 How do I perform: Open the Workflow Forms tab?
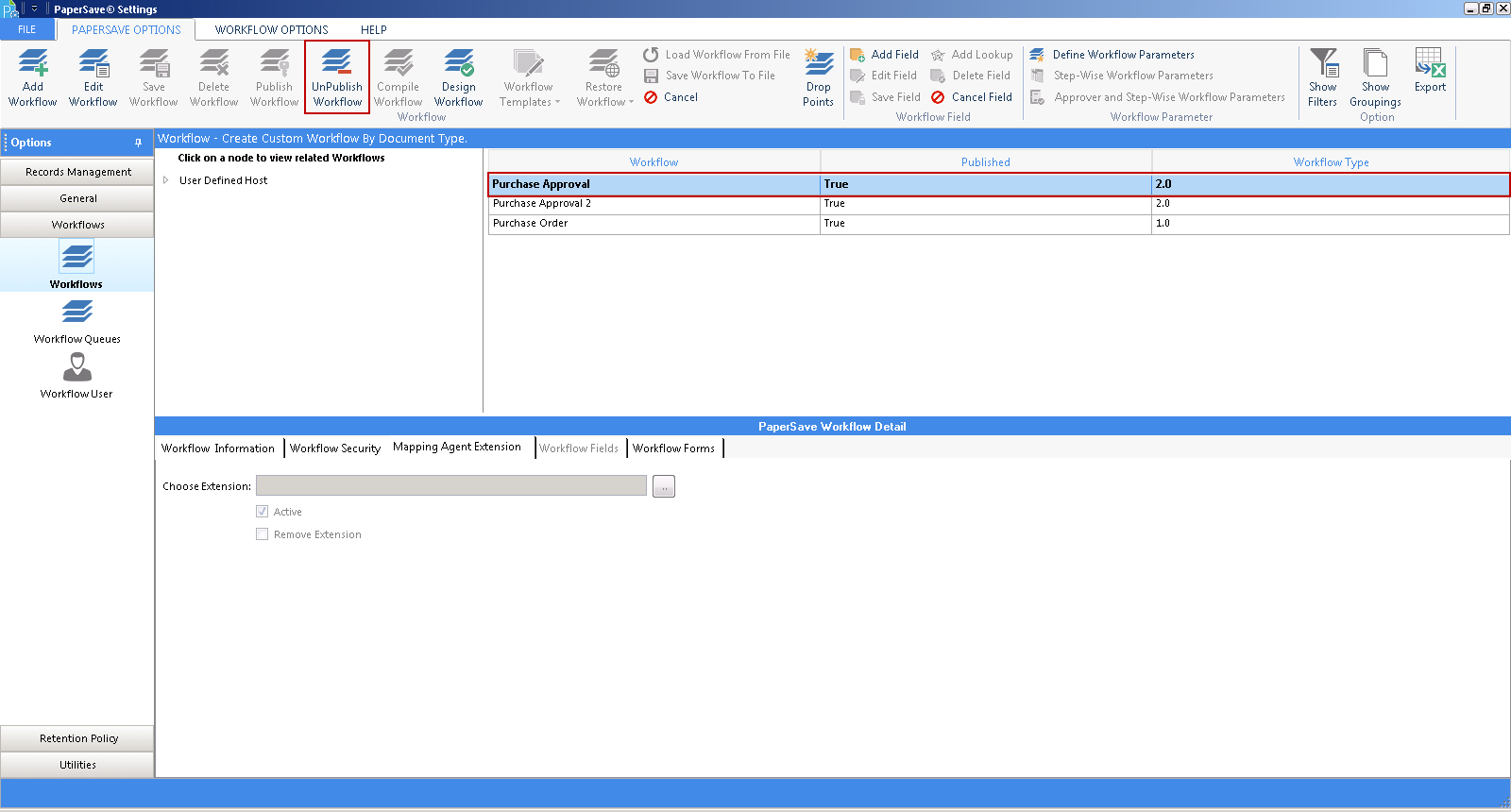pos(673,448)
